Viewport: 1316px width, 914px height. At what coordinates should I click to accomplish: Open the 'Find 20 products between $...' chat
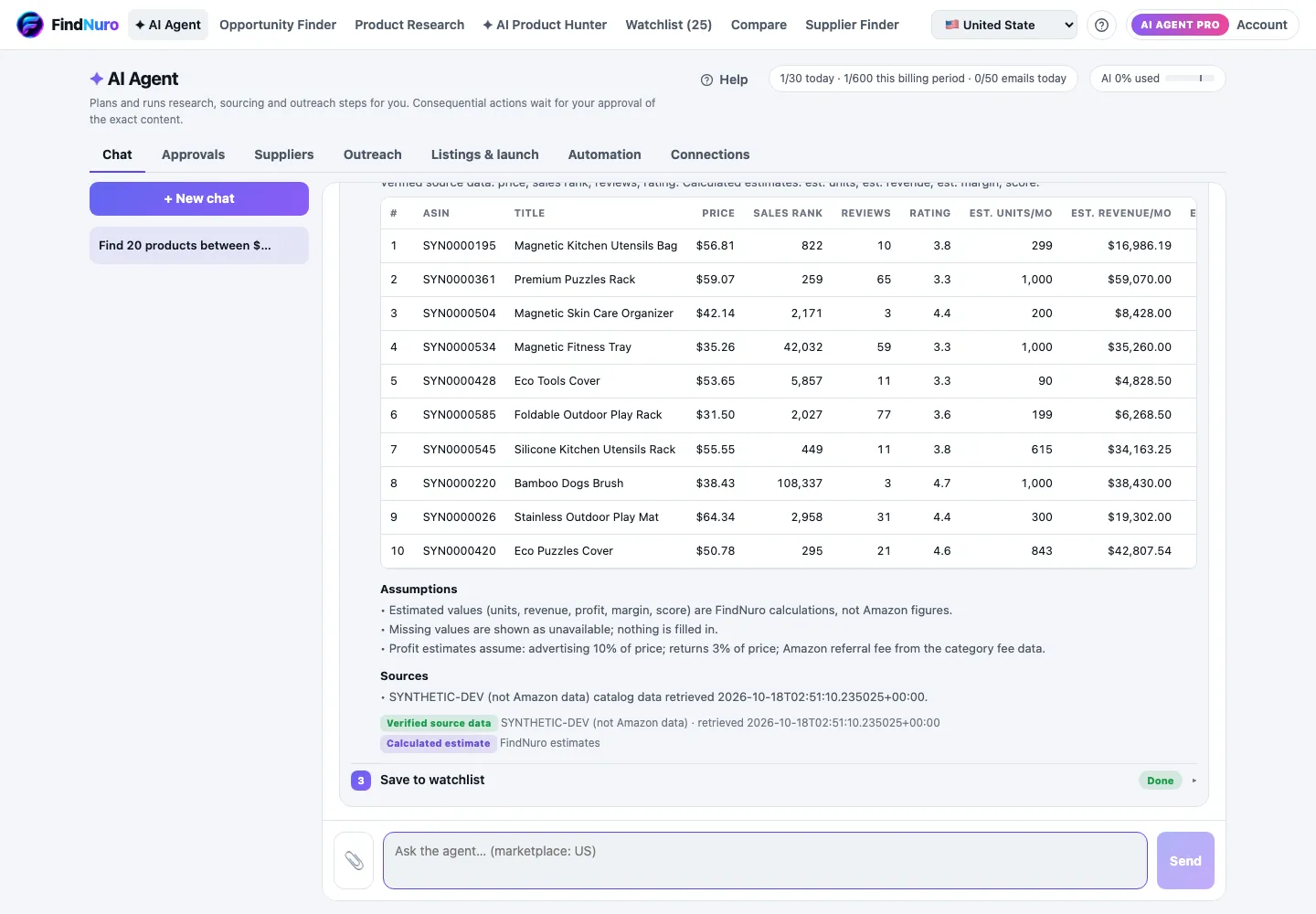pos(199,245)
